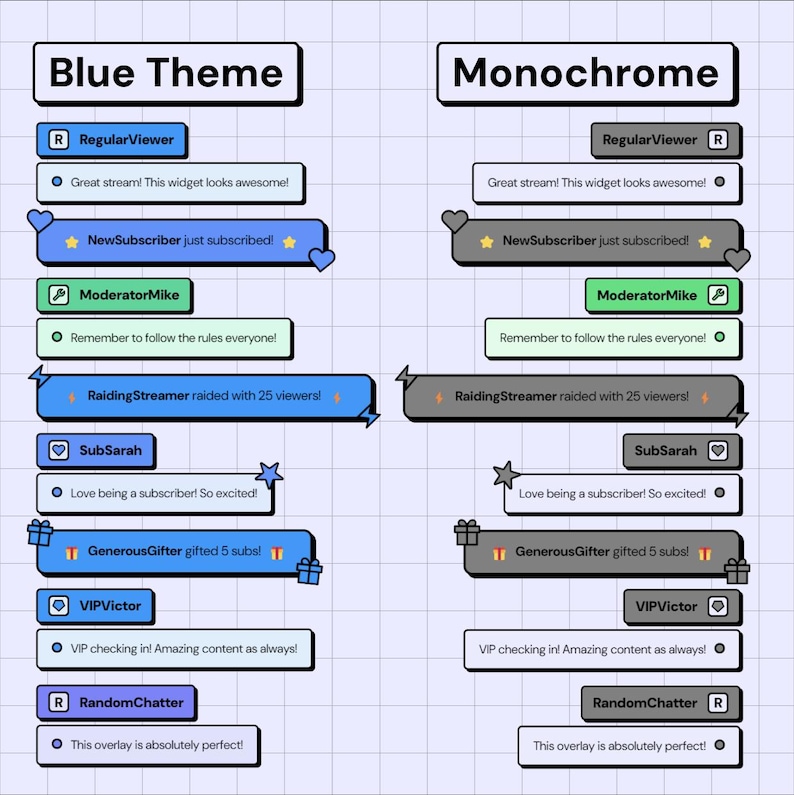Click the blue VIPVictor username tag
Viewport: 794px width, 795px height.
click(95, 605)
